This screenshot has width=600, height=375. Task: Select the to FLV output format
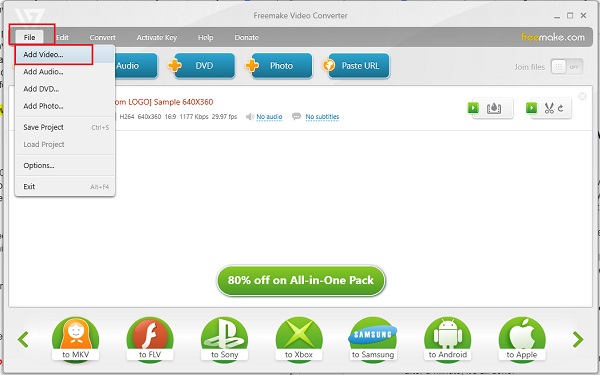click(150, 340)
